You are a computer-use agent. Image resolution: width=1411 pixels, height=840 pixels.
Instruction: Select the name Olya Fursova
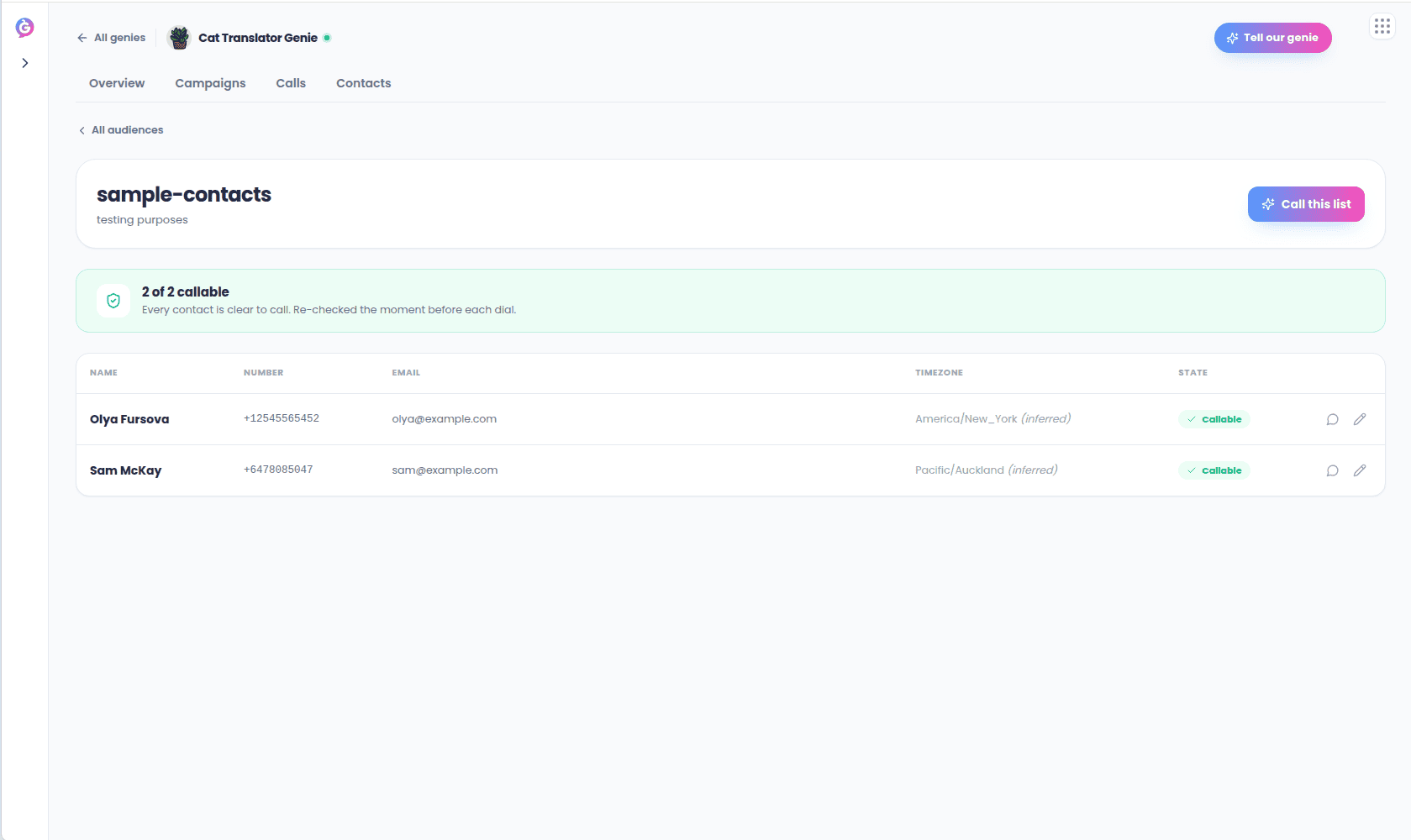coord(129,419)
